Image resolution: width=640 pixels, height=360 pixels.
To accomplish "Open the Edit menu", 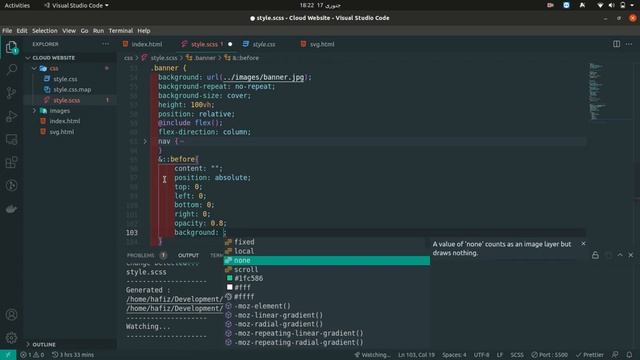I will pos(22,31).
